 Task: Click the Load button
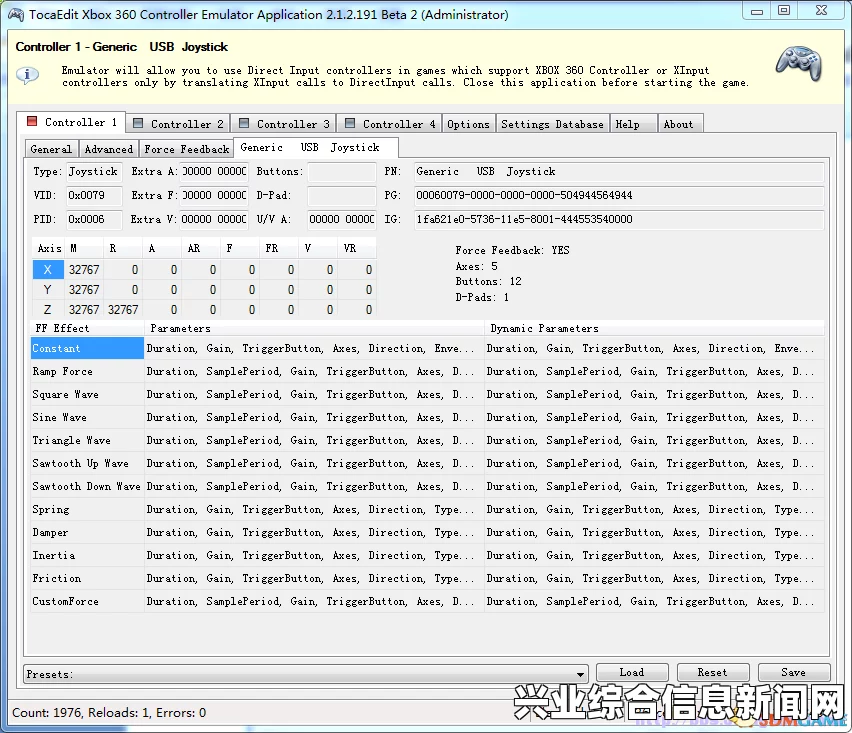point(632,673)
